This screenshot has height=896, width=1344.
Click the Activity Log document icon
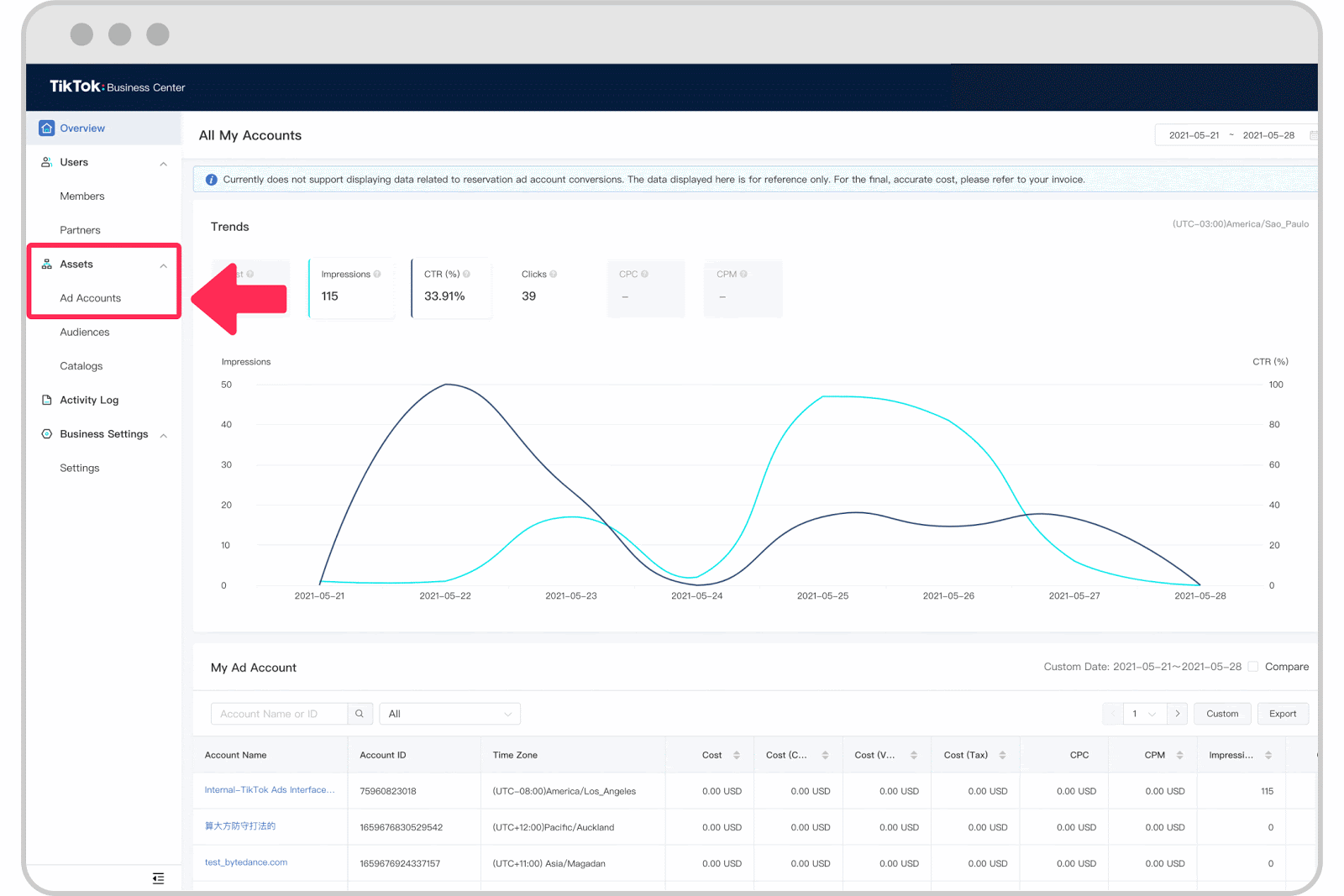[x=47, y=400]
